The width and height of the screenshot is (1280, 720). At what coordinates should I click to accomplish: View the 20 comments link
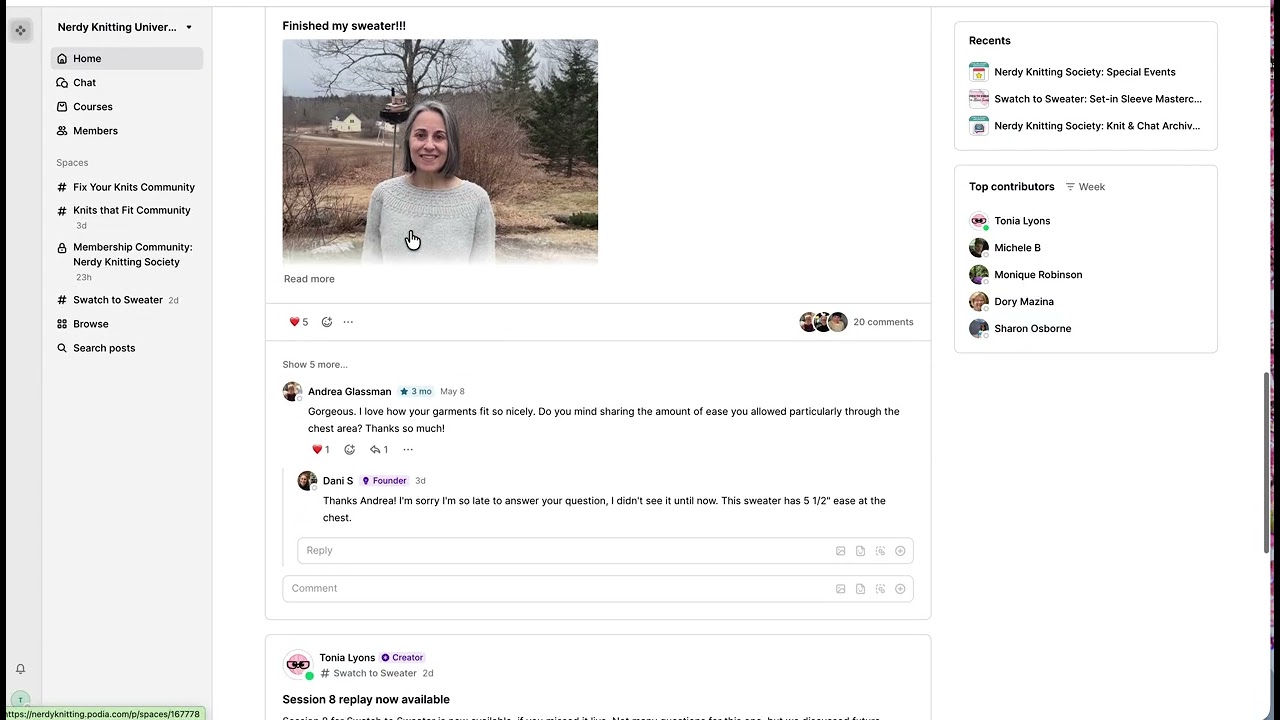coord(883,322)
